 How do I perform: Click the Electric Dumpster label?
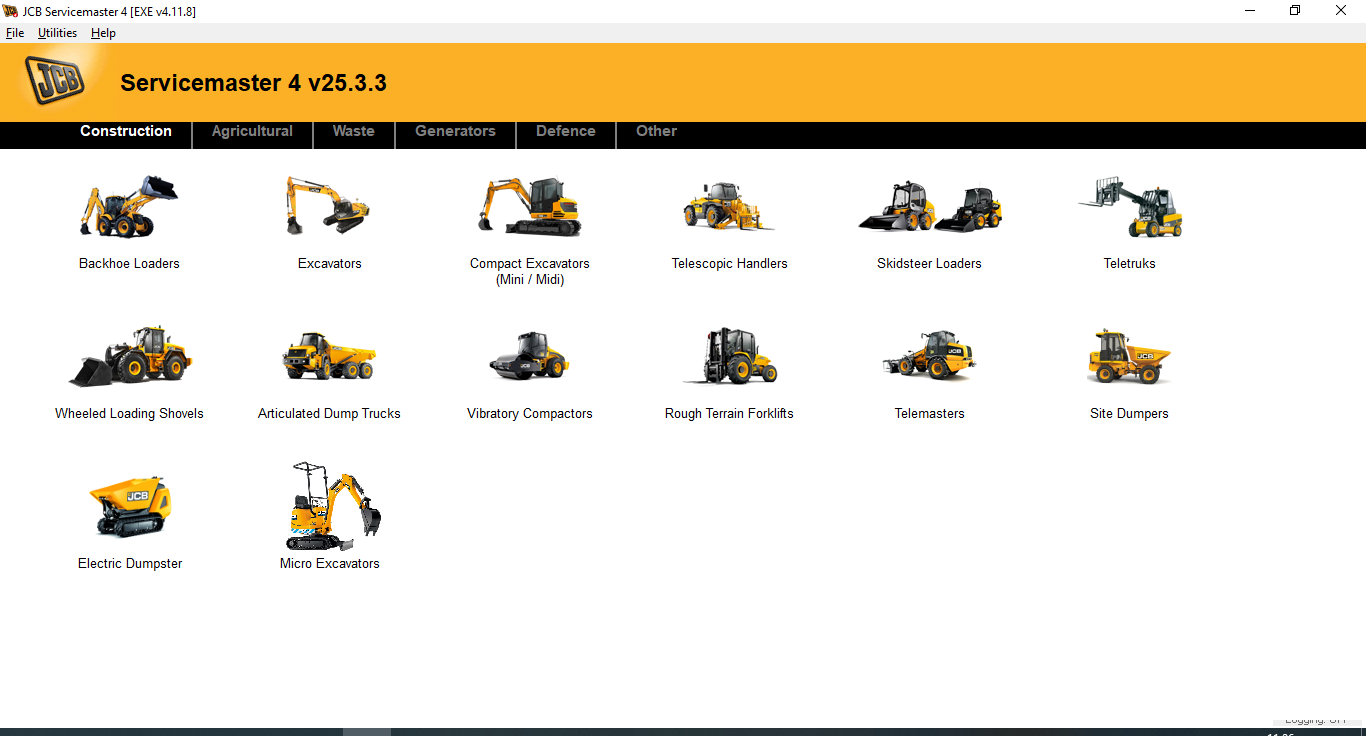tap(130, 564)
